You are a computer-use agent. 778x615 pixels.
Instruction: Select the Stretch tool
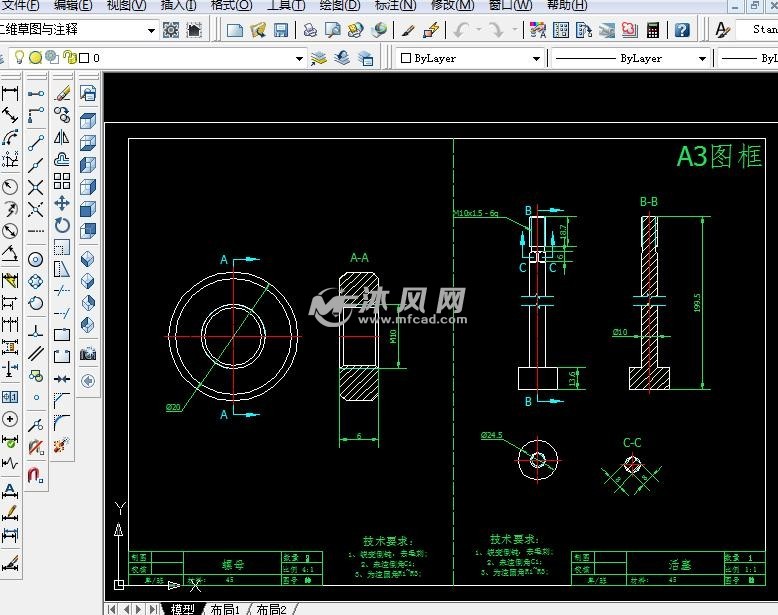tap(62, 269)
